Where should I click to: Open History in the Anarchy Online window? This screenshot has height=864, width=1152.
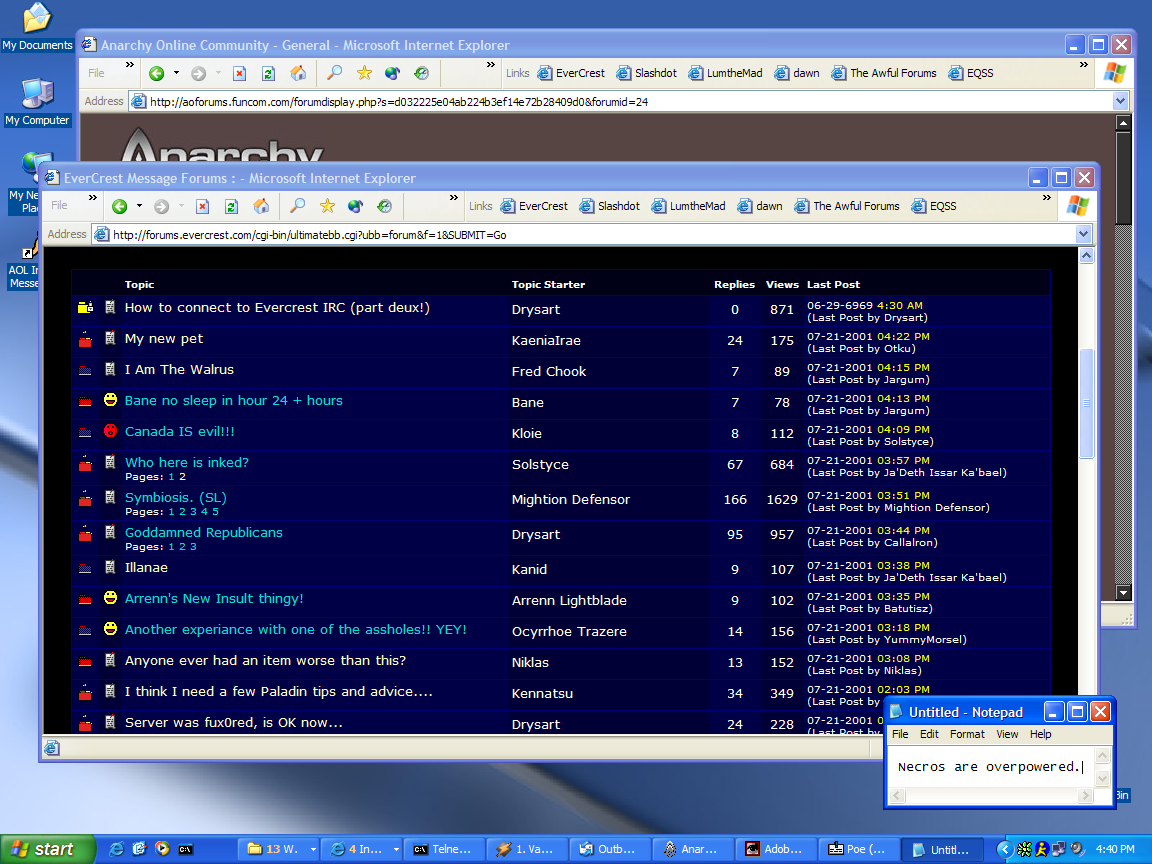(x=421, y=73)
